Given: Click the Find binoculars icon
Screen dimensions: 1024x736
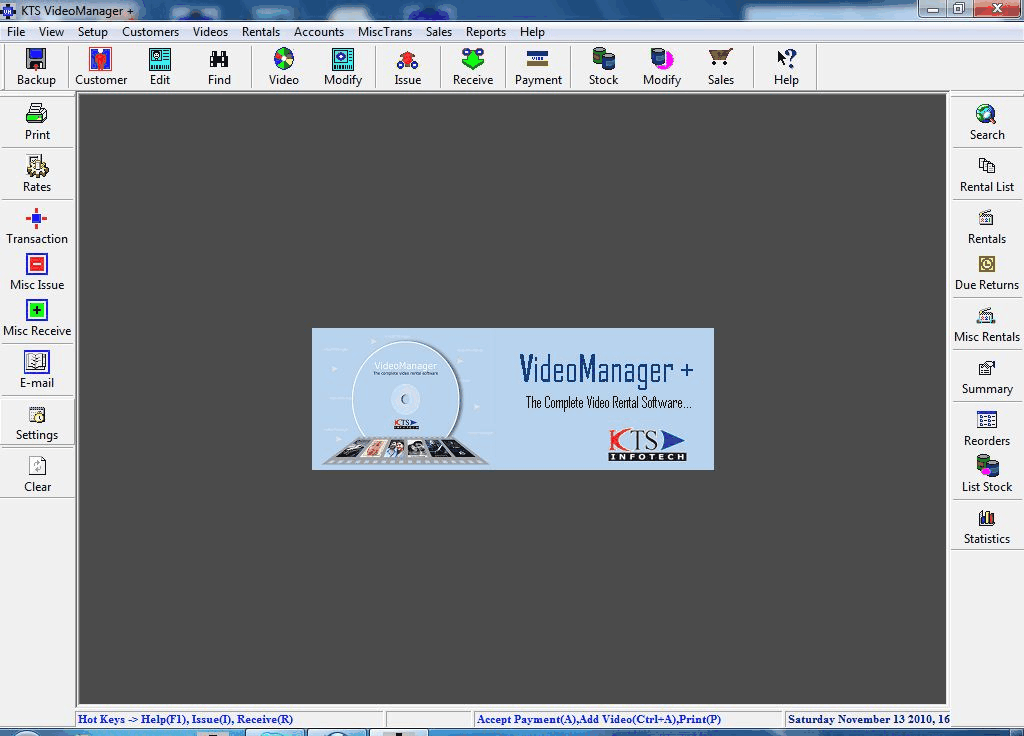Looking at the screenshot, I should 218,66.
